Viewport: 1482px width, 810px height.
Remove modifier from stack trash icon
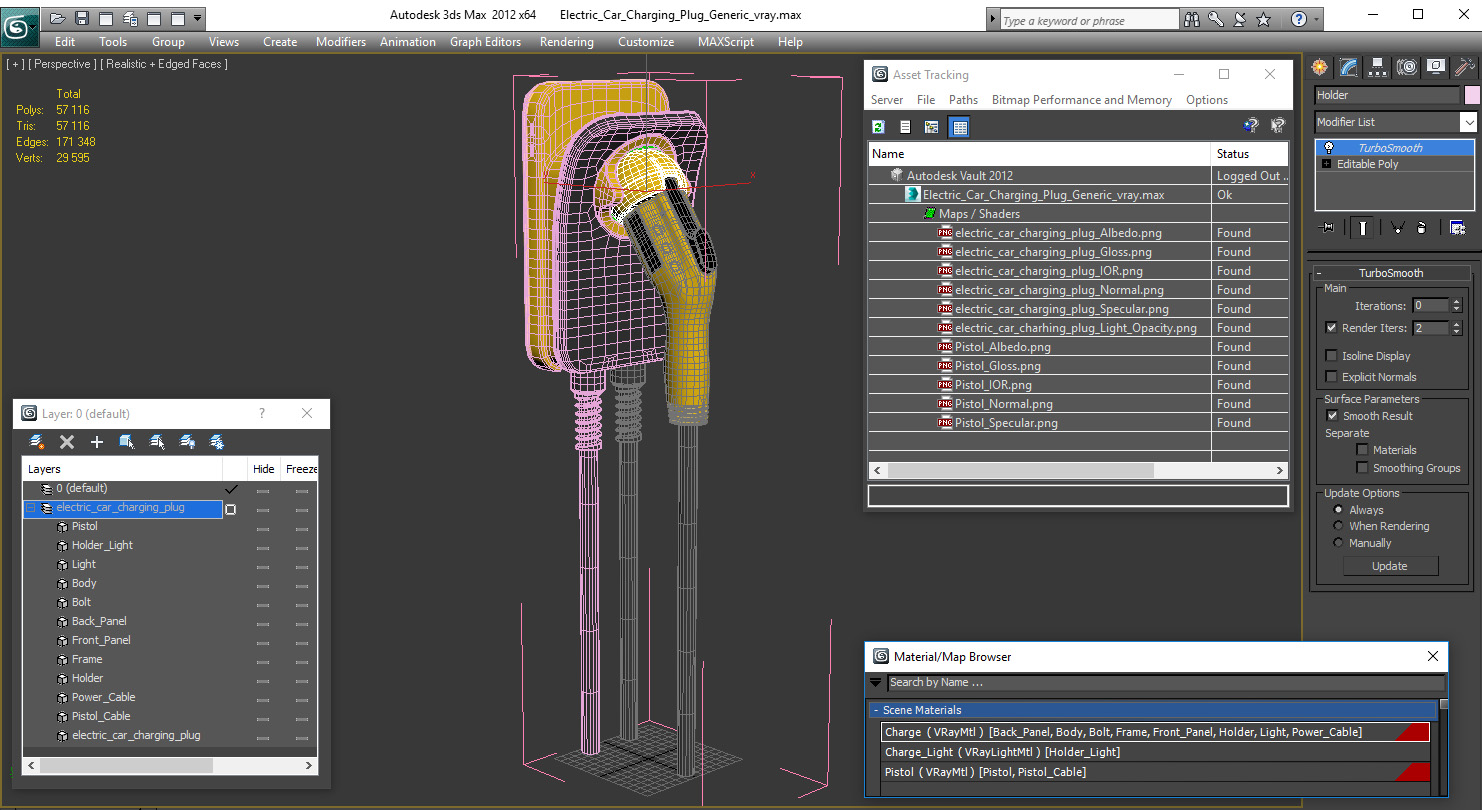pos(1421,227)
